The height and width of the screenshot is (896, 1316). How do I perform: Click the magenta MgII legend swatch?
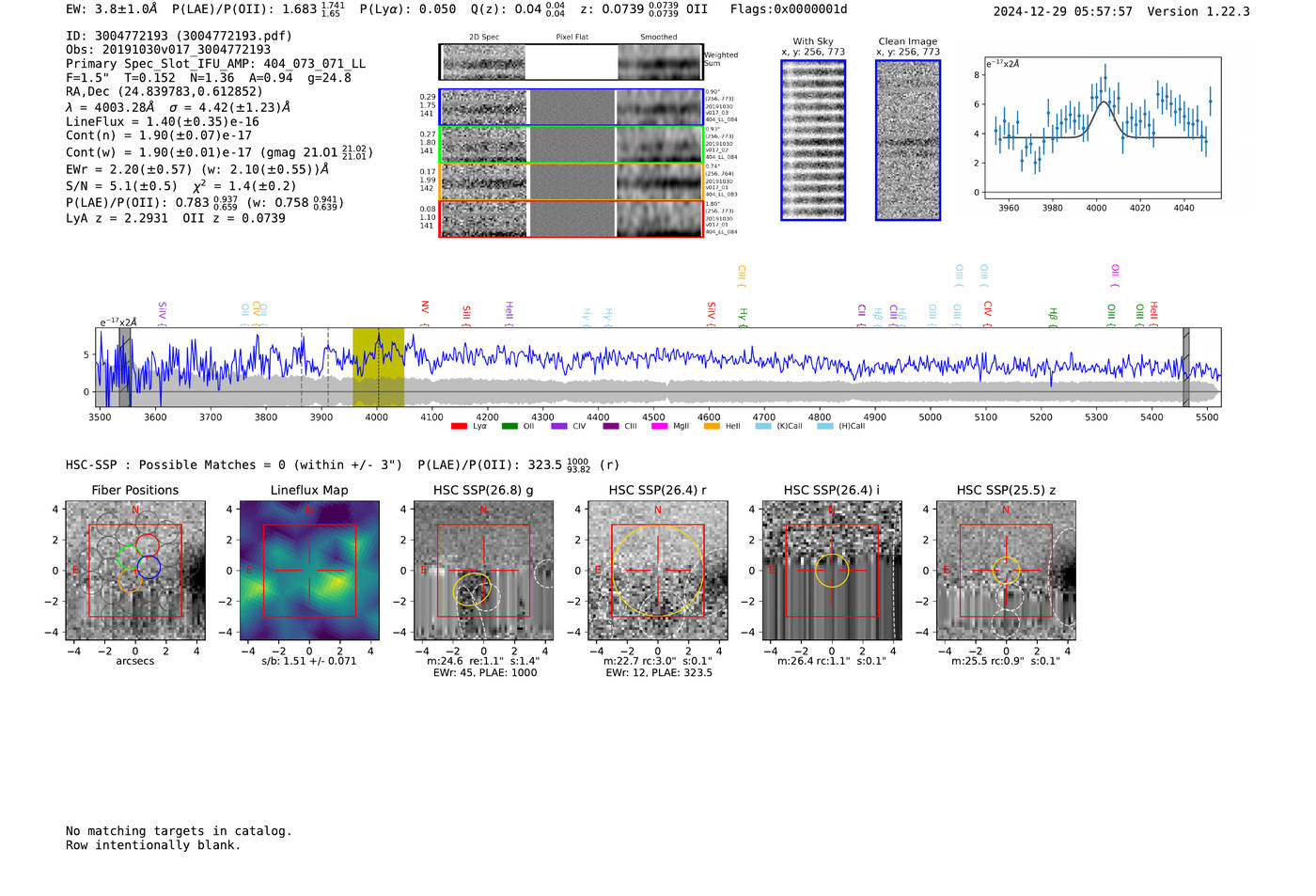[x=660, y=427]
